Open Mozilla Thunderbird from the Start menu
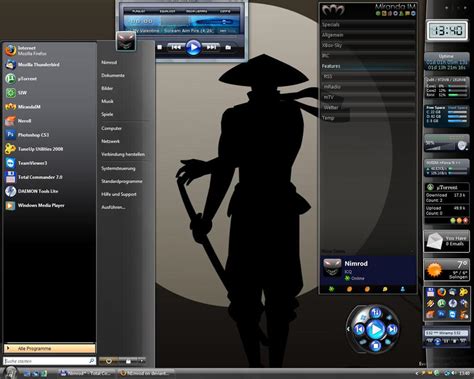This screenshot has width=474, height=379. pos(49,64)
